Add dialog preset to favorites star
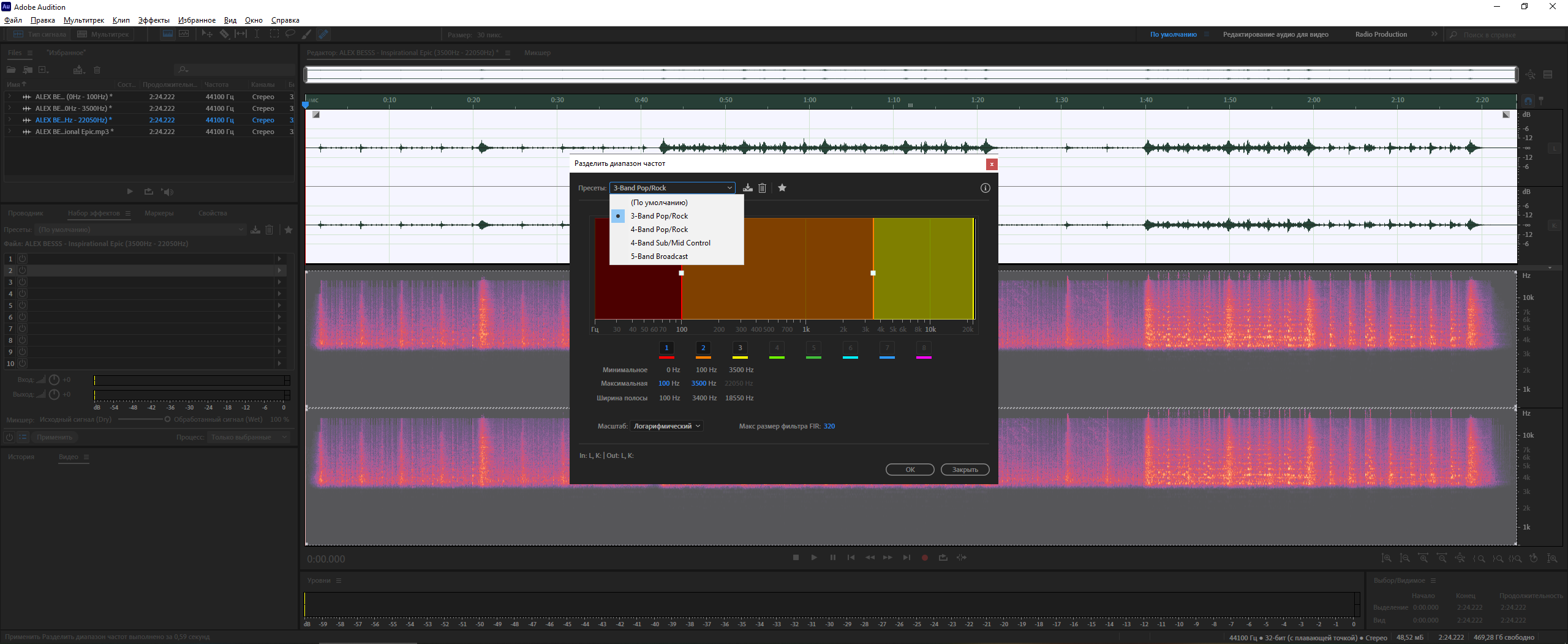 [782, 188]
